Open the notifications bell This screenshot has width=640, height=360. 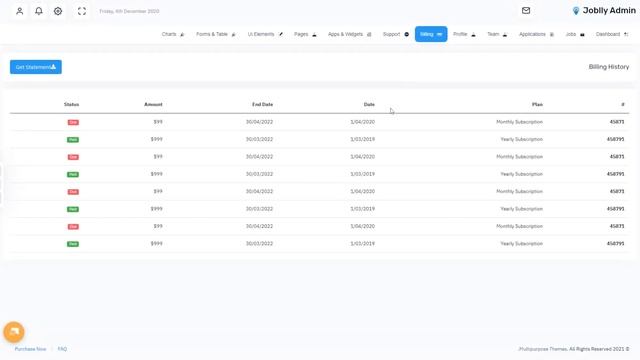point(39,11)
